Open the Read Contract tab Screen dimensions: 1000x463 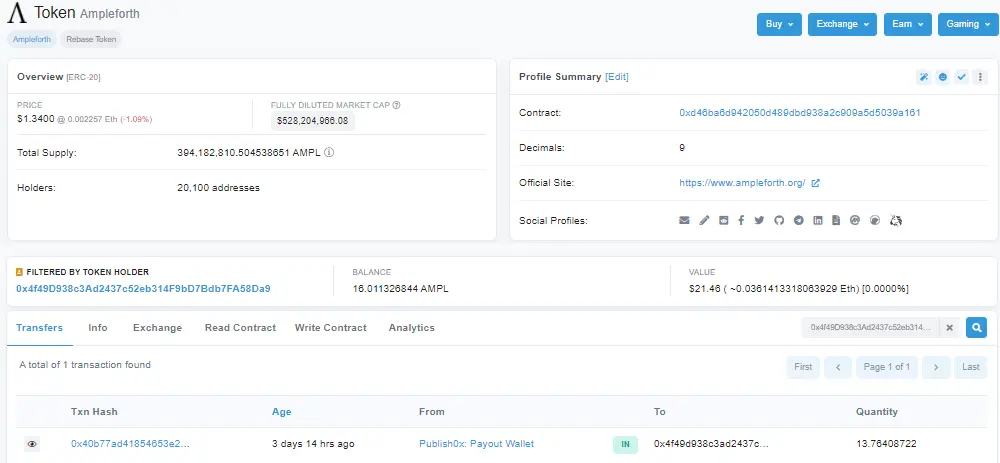coord(240,328)
